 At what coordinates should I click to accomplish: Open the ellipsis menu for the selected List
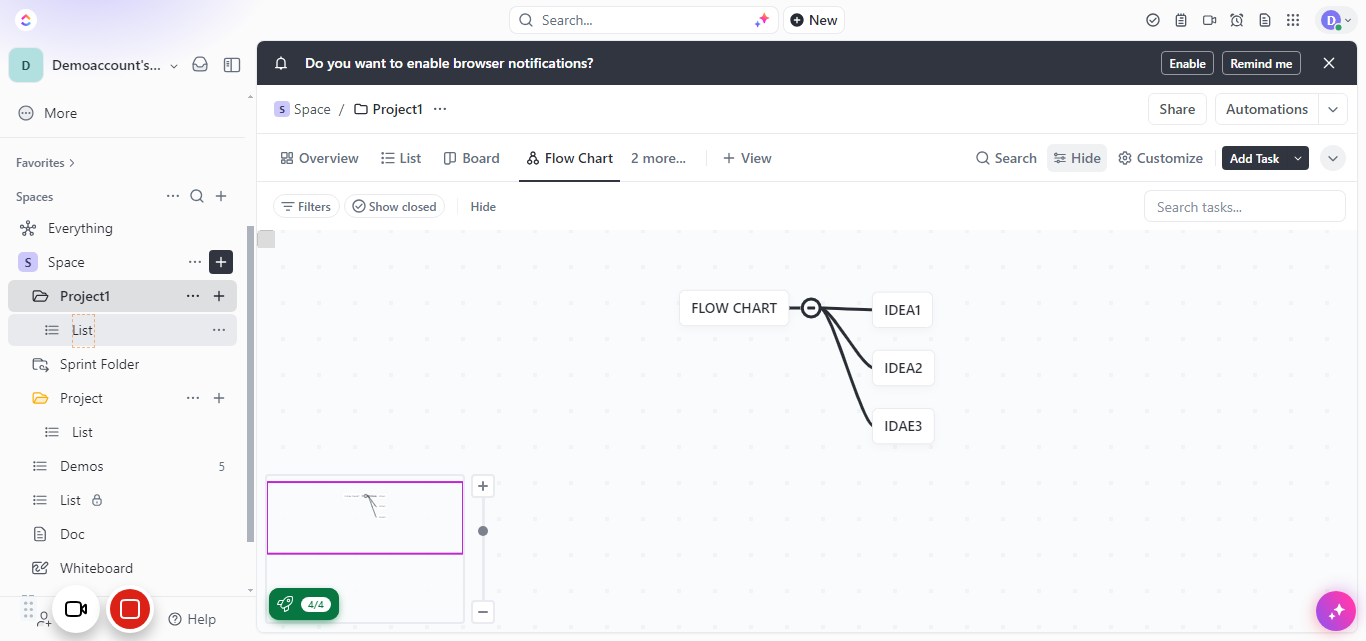(219, 330)
